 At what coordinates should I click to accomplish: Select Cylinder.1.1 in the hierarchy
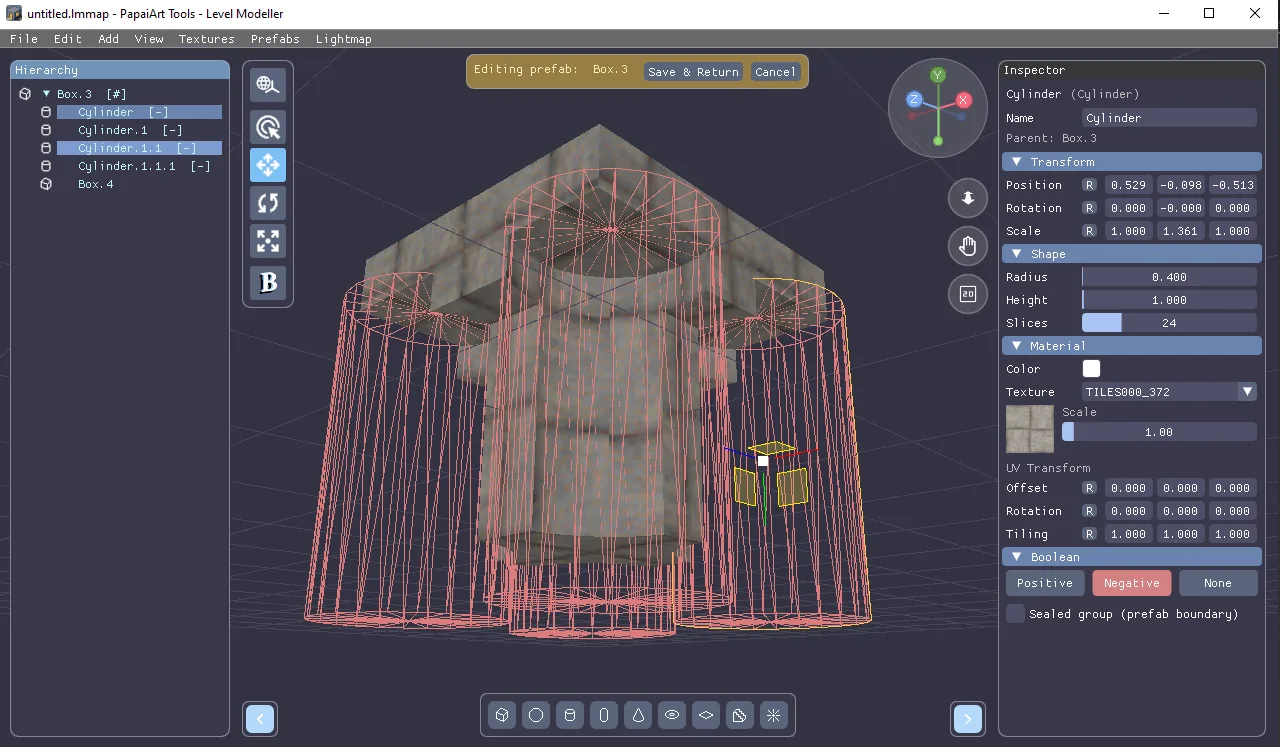pyautogui.click(x=139, y=148)
